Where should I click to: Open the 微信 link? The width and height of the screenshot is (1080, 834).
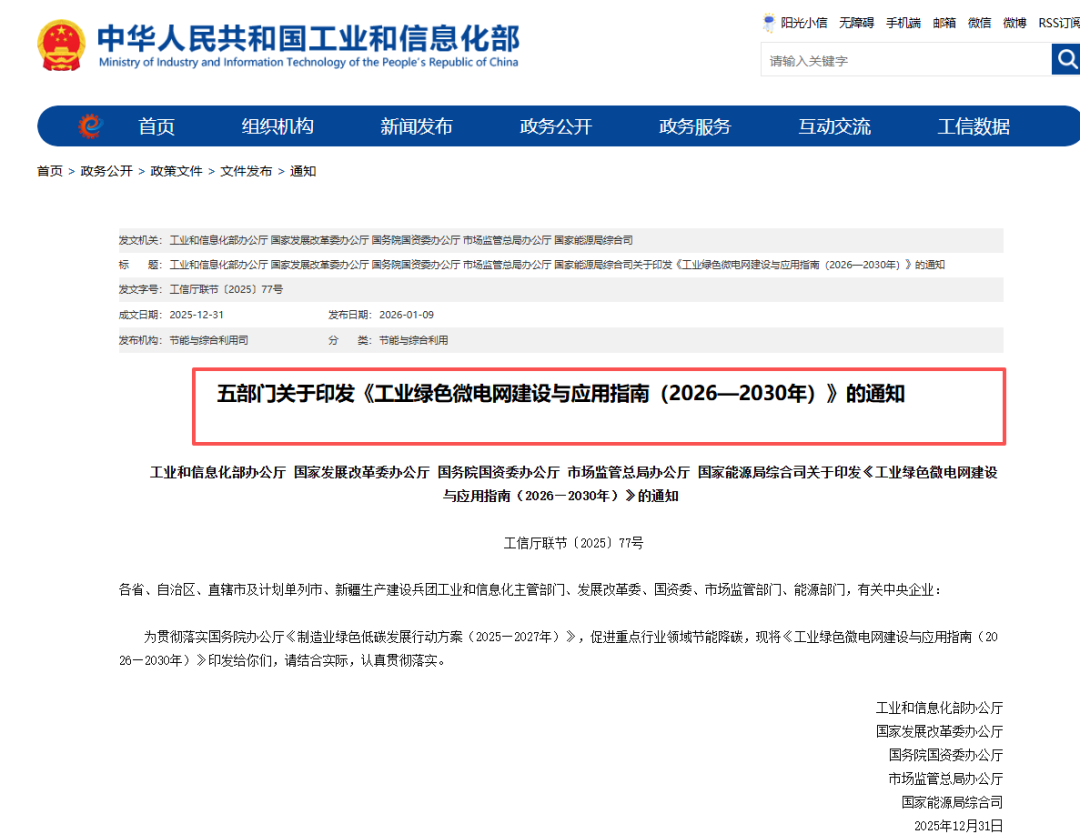click(x=979, y=23)
